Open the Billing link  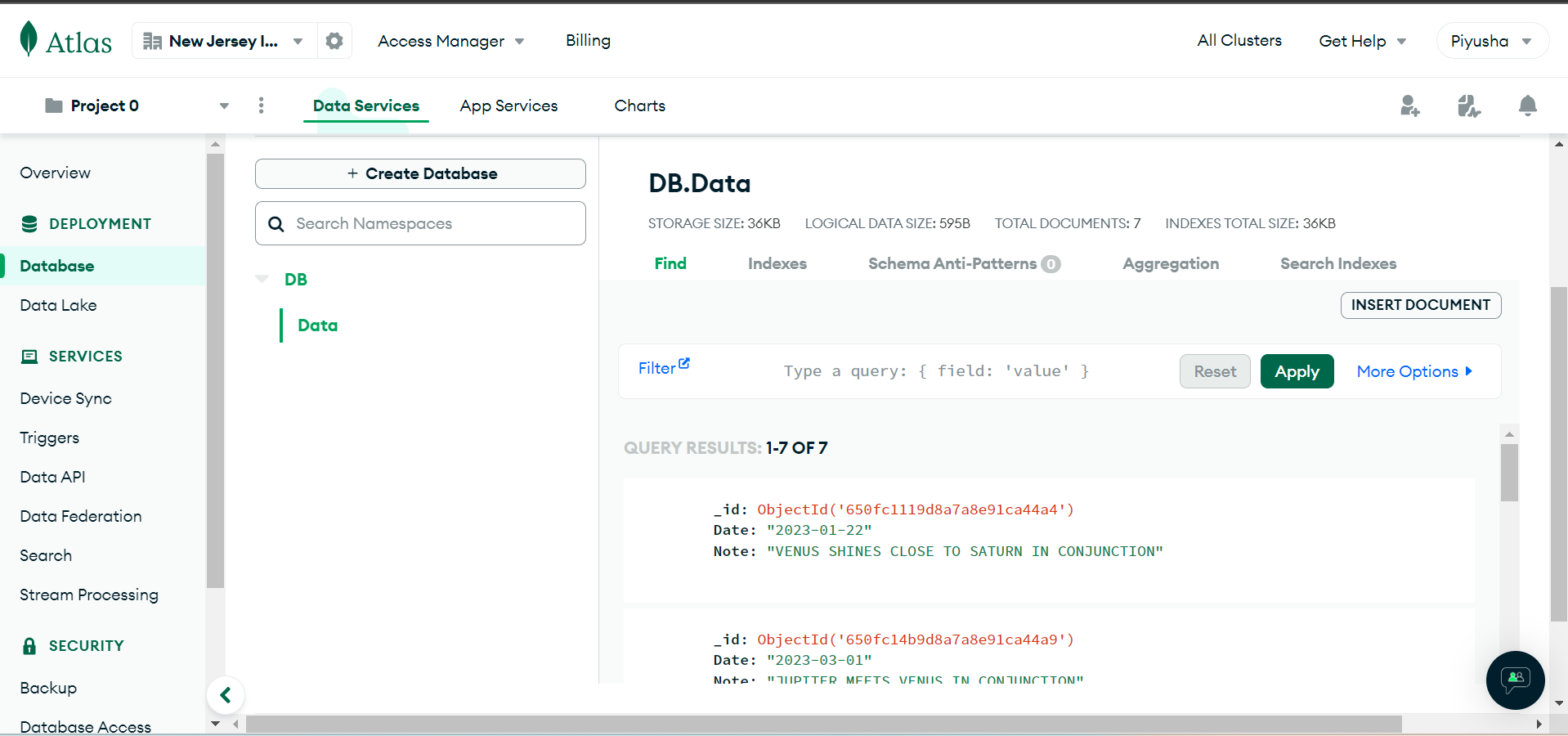(588, 40)
